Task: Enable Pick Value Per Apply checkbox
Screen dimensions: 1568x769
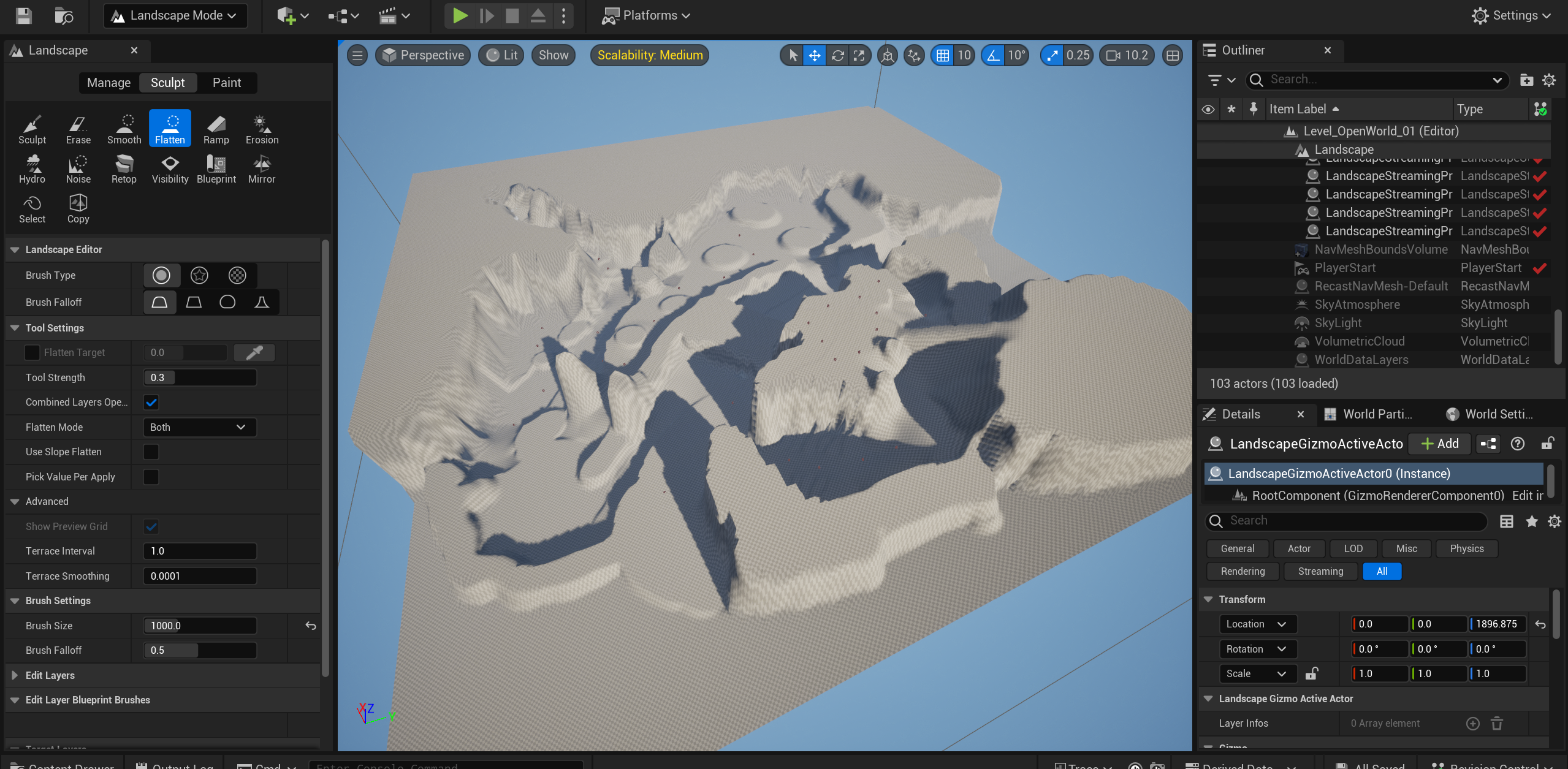Action: pos(151,477)
